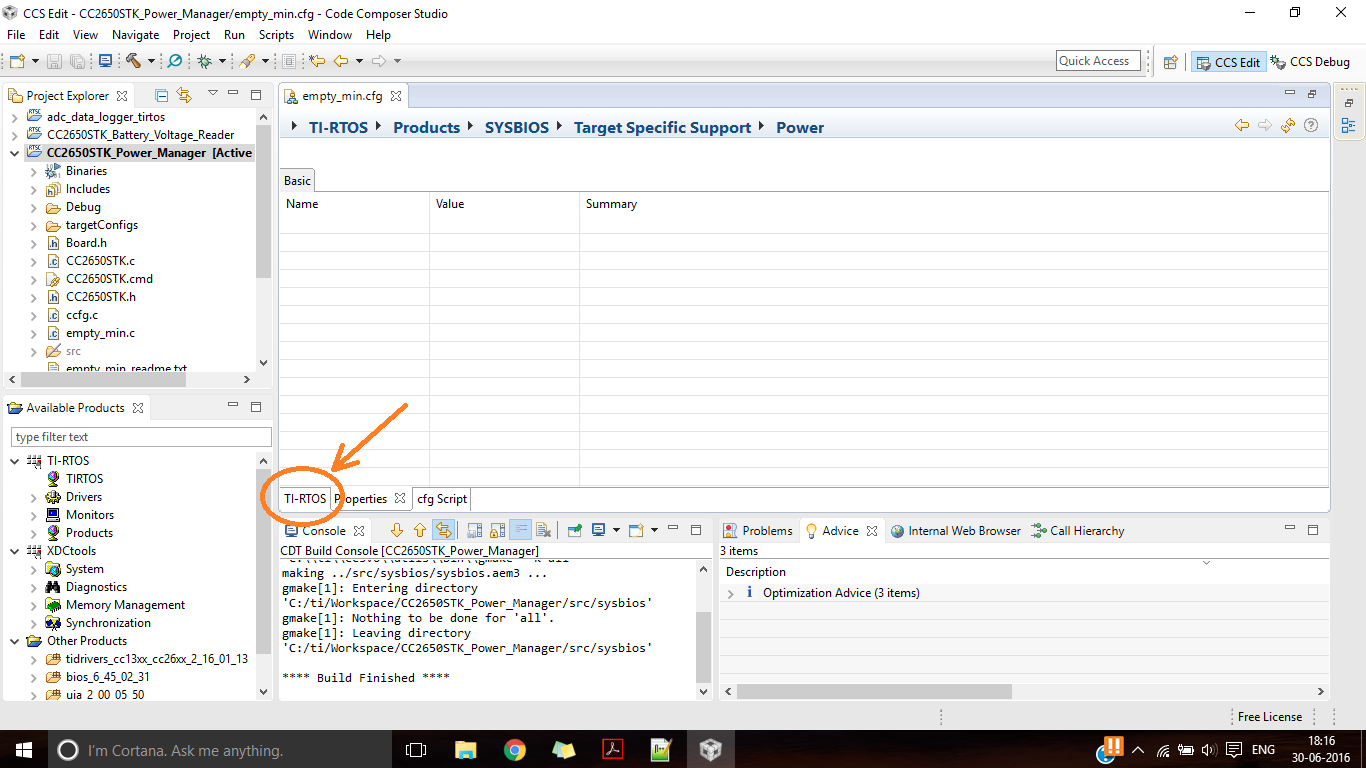
Task: Pin the Console view
Action: 575,530
